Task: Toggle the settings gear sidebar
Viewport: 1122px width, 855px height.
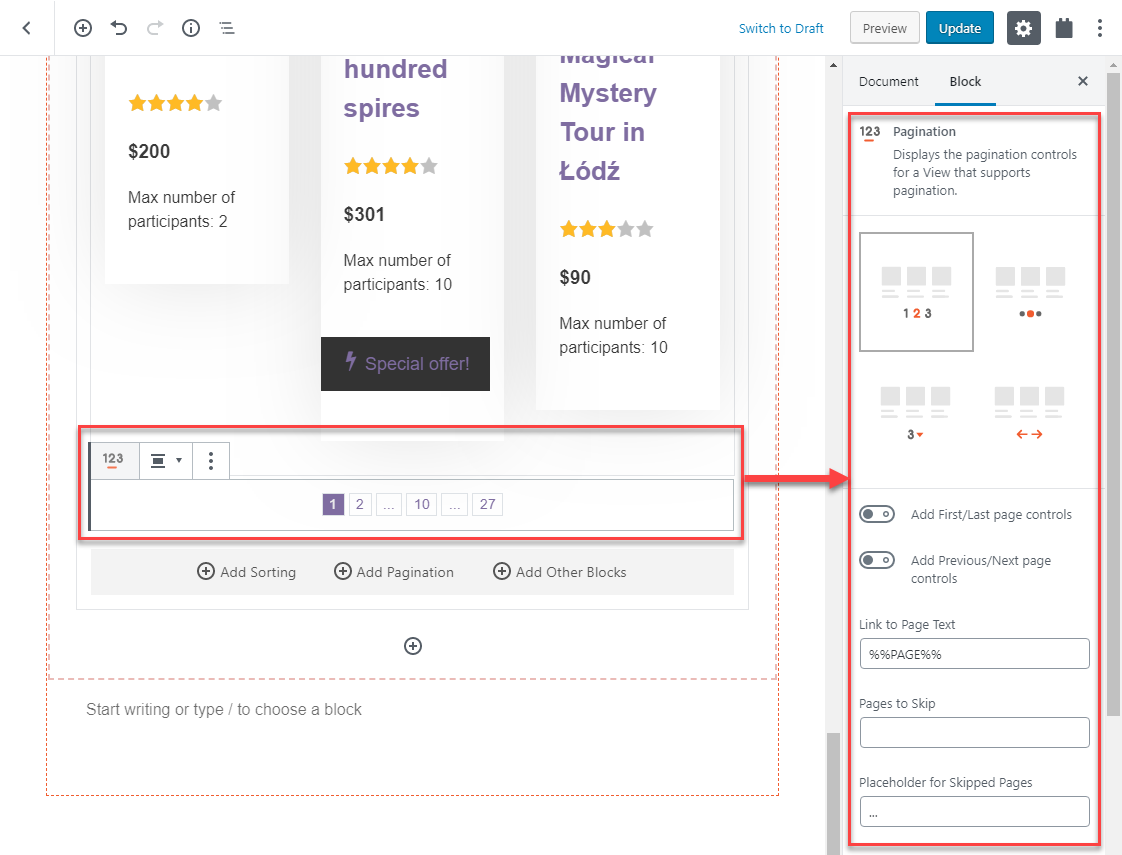Action: tap(1023, 28)
